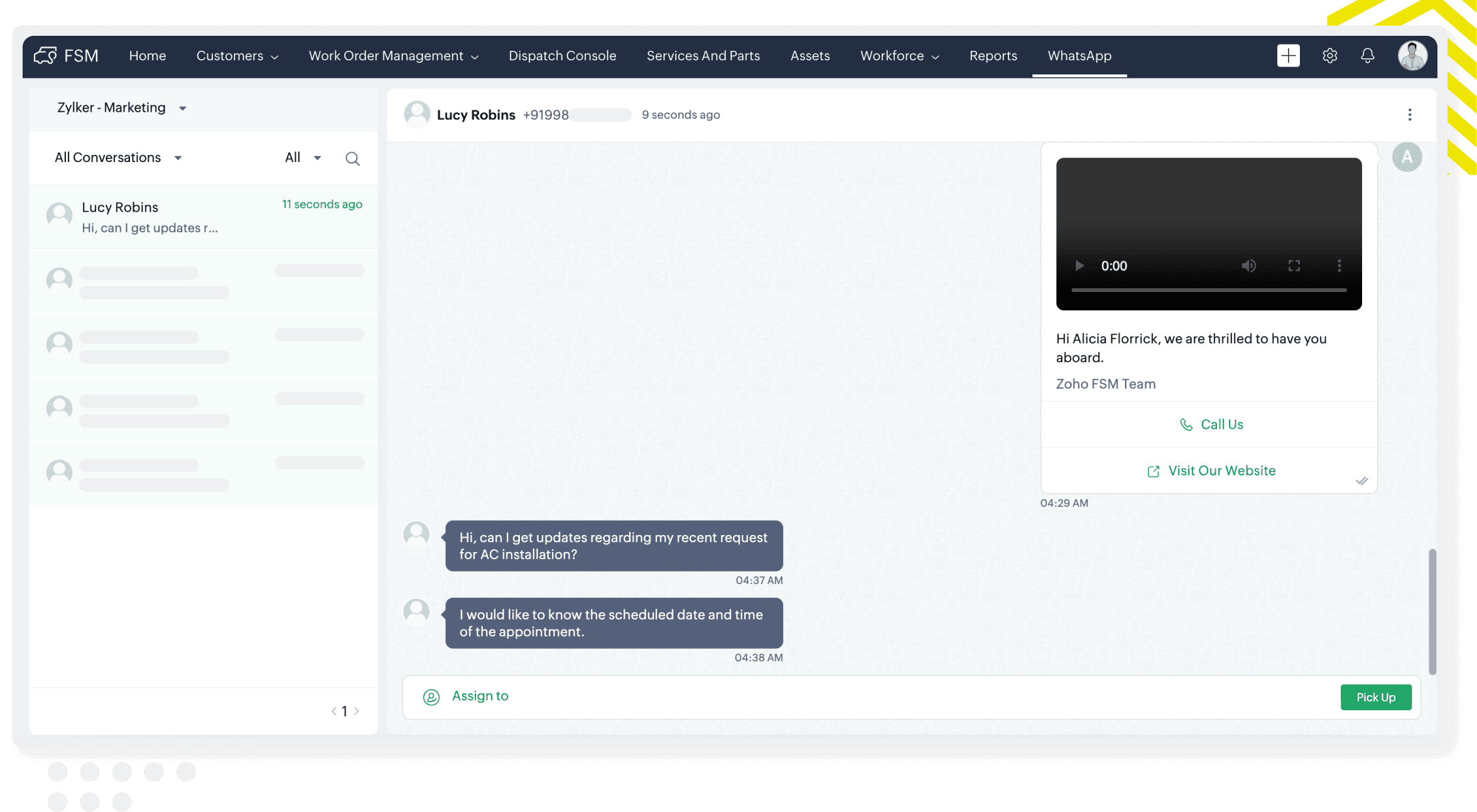Enter fullscreen on the video player
This screenshot has width=1477, height=812.
[x=1294, y=266]
